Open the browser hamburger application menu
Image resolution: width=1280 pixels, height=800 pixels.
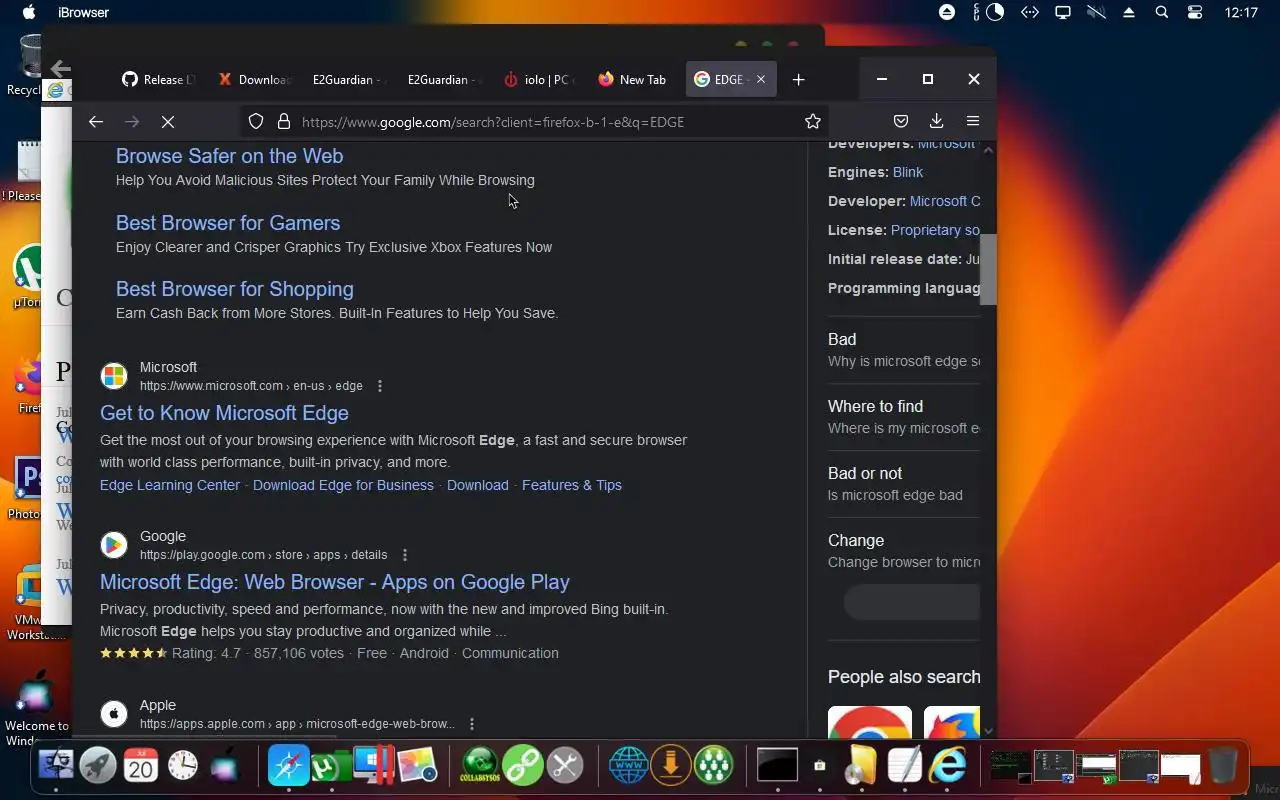(x=973, y=121)
